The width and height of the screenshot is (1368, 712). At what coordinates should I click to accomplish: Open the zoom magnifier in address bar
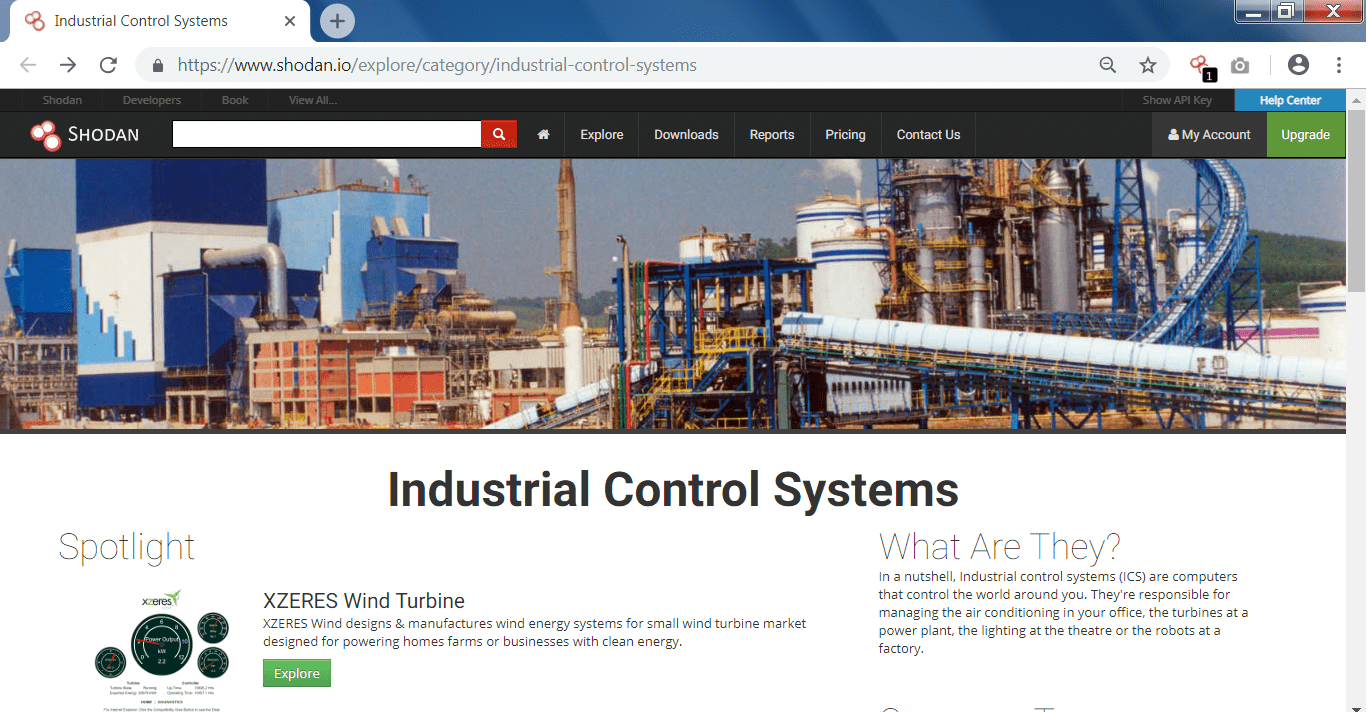click(1108, 65)
